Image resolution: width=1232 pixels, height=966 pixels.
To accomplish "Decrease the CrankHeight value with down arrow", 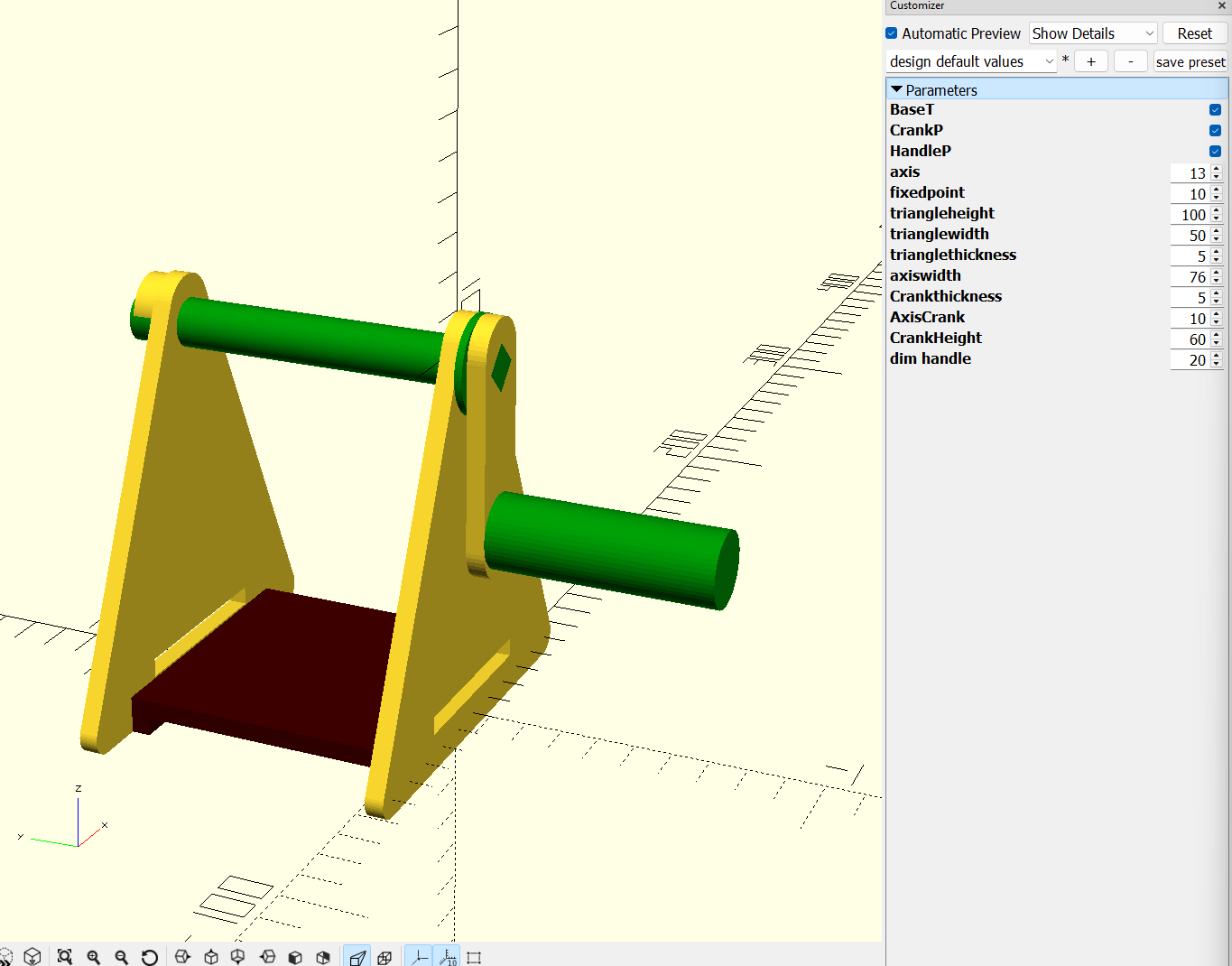I will point(1217,343).
